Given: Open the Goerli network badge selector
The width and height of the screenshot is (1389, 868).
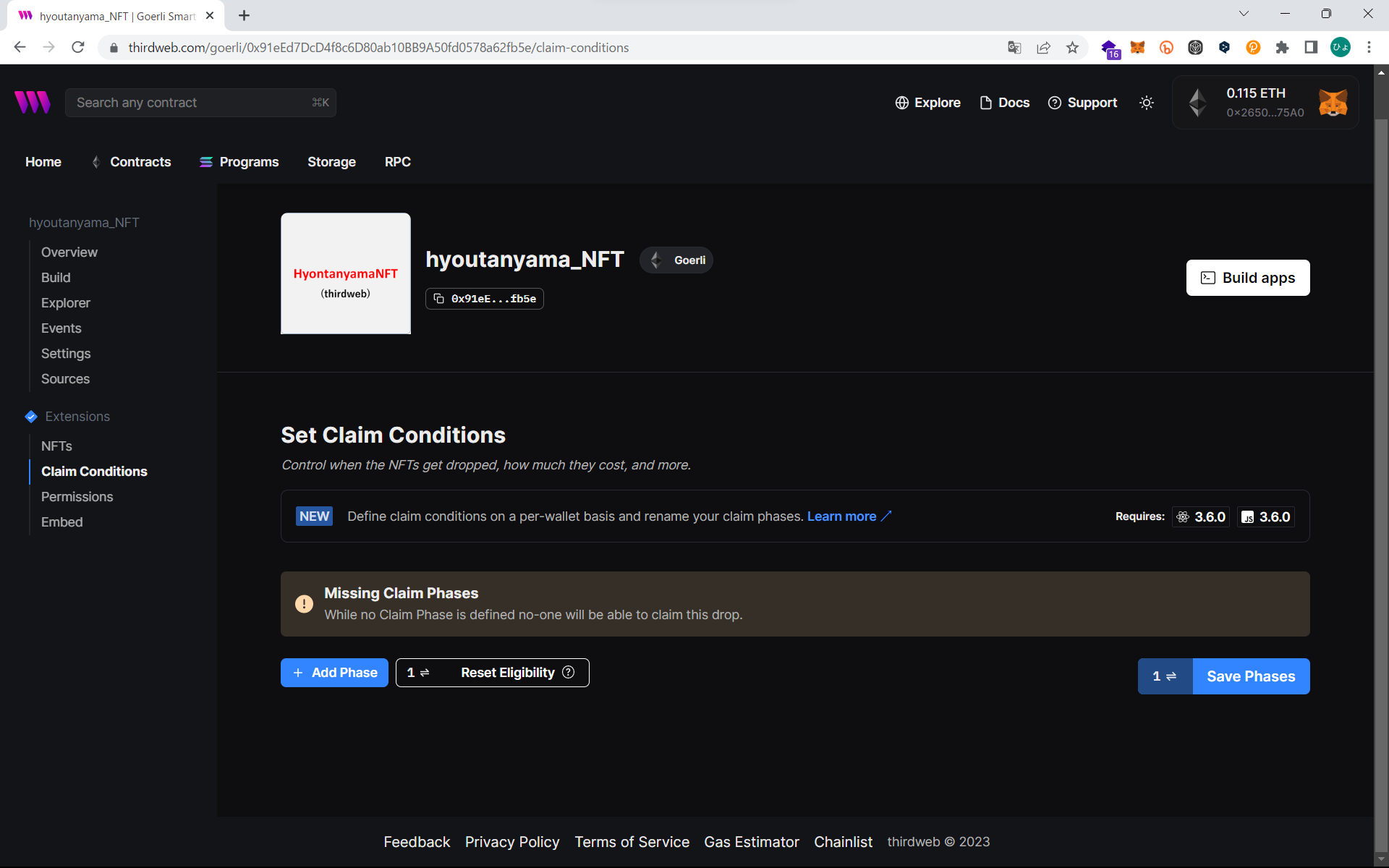Looking at the screenshot, I should [x=676, y=260].
